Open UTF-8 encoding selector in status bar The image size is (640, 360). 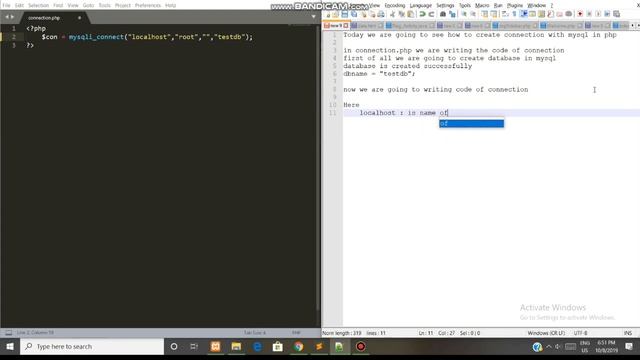point(580,333)
